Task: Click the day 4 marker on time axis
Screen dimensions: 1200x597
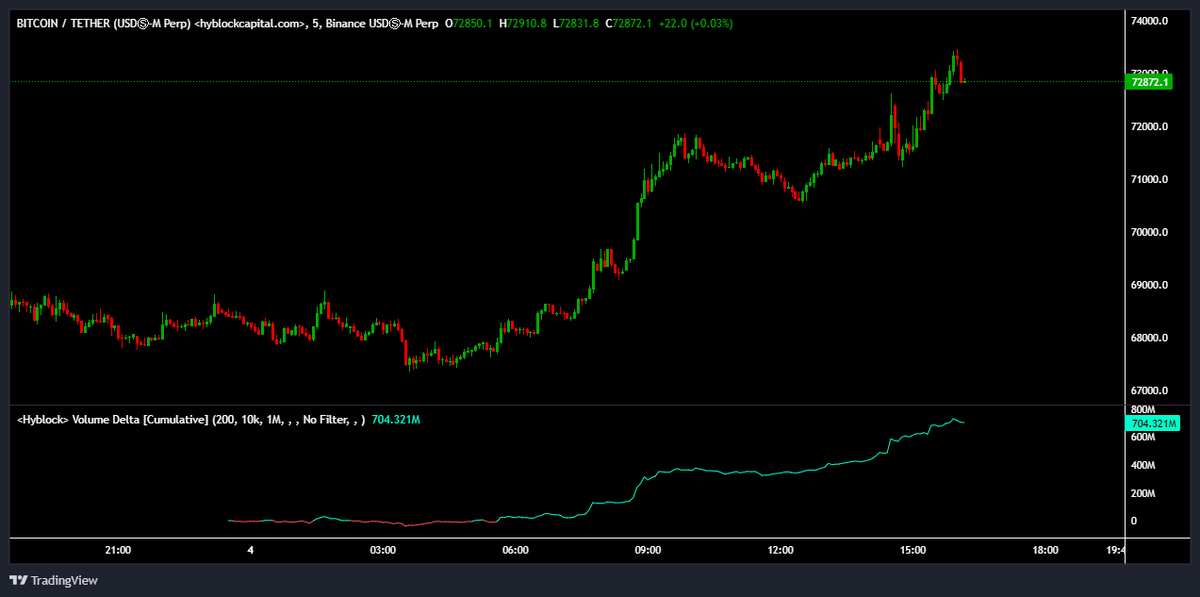Action: click(250, 551)
